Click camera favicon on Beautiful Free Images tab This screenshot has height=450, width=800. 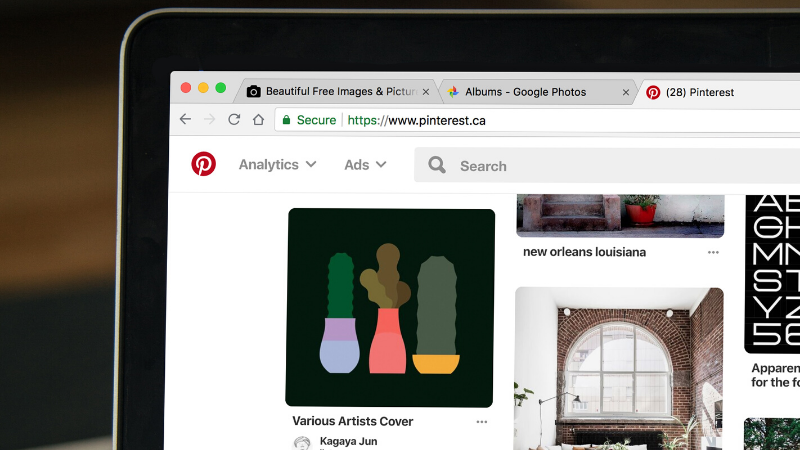coord(254,91)
